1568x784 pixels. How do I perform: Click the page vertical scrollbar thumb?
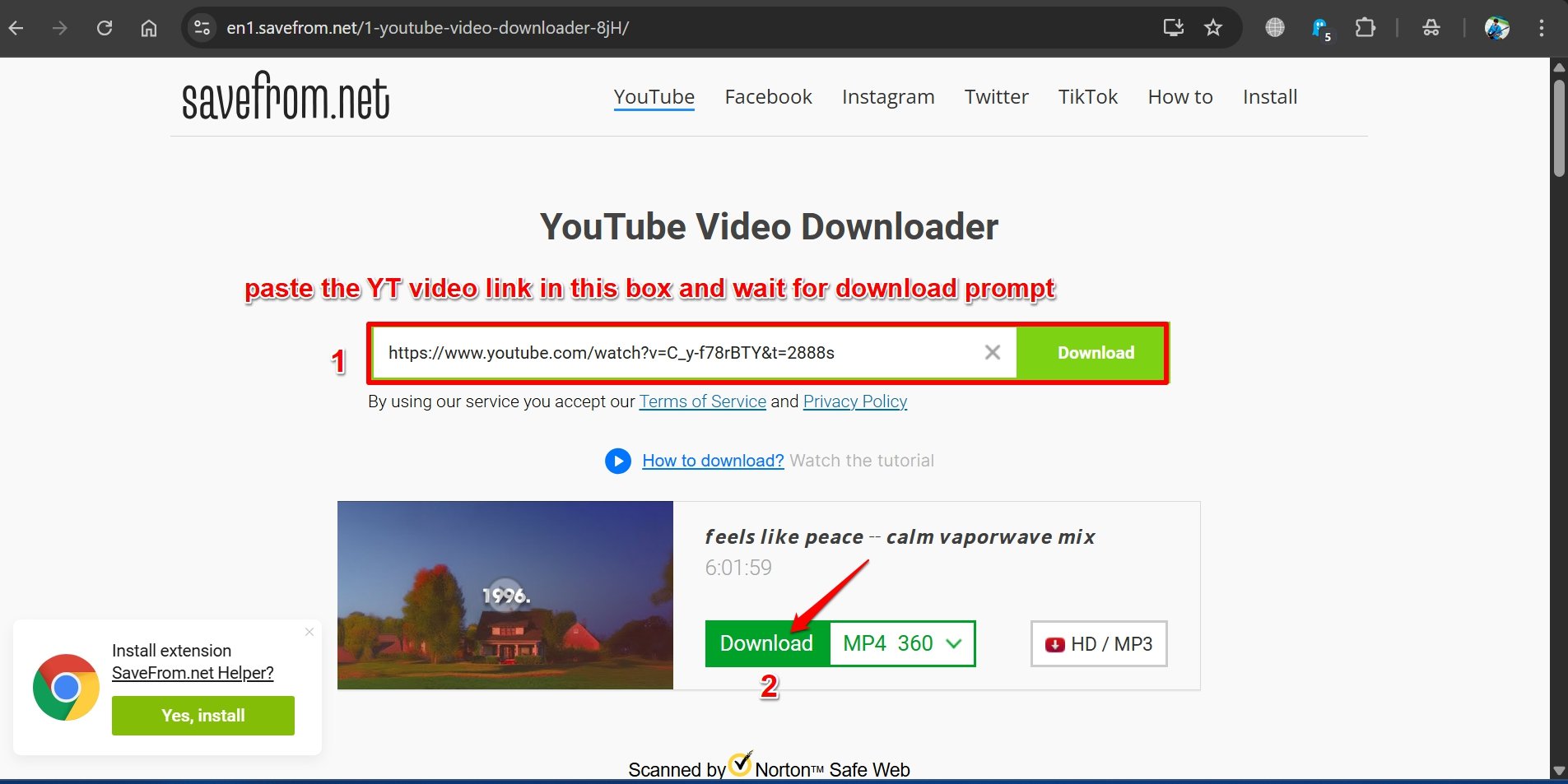(x=1559, y=128)
